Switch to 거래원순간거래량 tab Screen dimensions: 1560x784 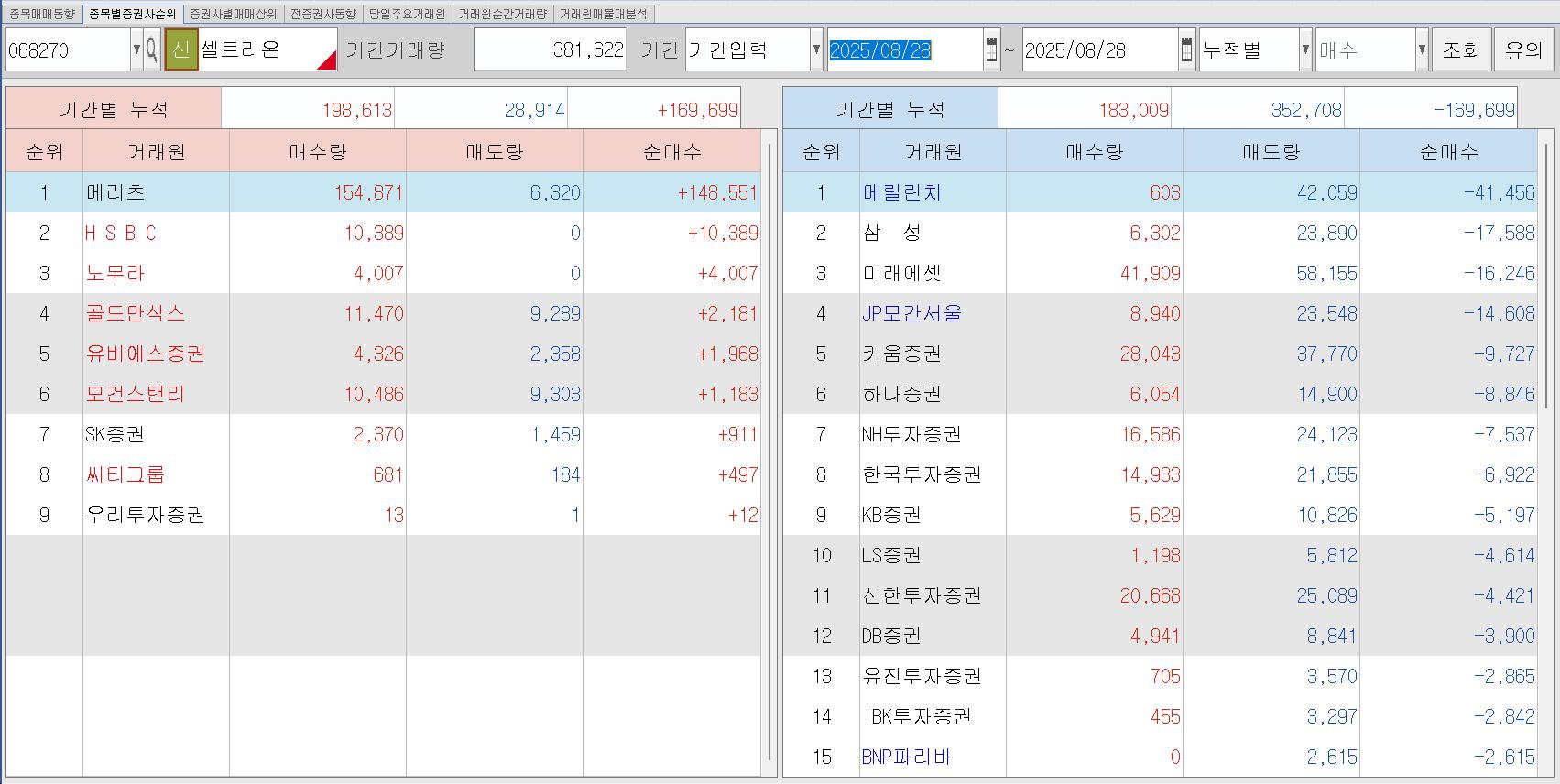(503, 14)
